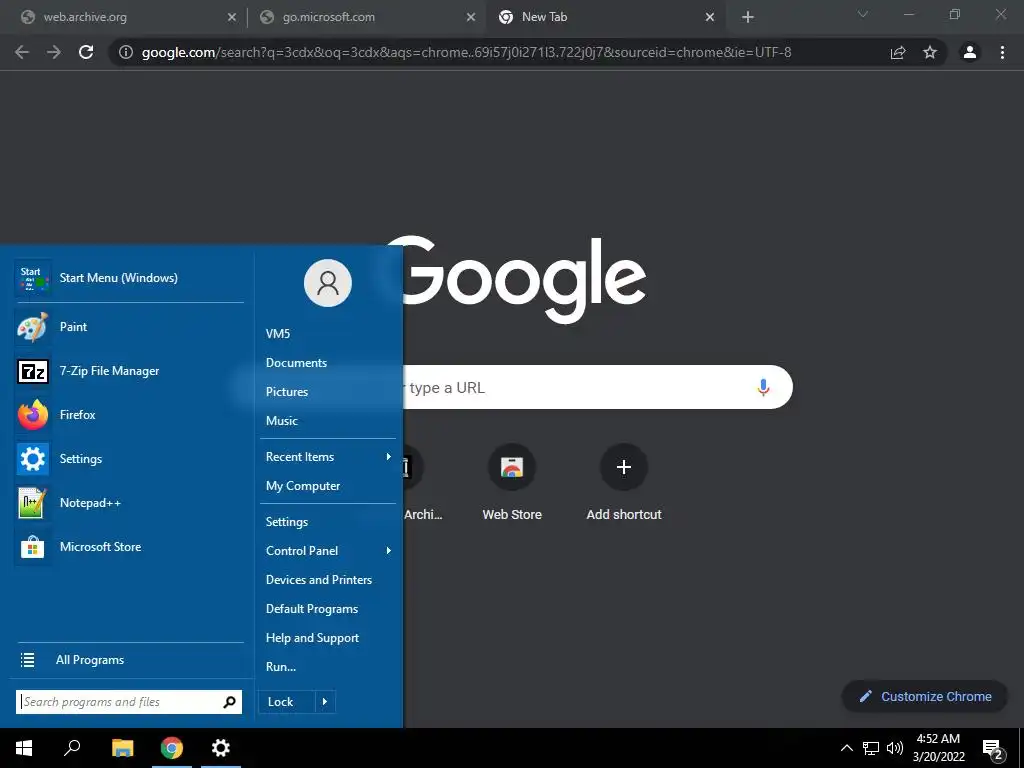Image resolution: width=1024 pixels, height=768 pixels.
Task: Click Search programs and files field
Action: (121, 702)
